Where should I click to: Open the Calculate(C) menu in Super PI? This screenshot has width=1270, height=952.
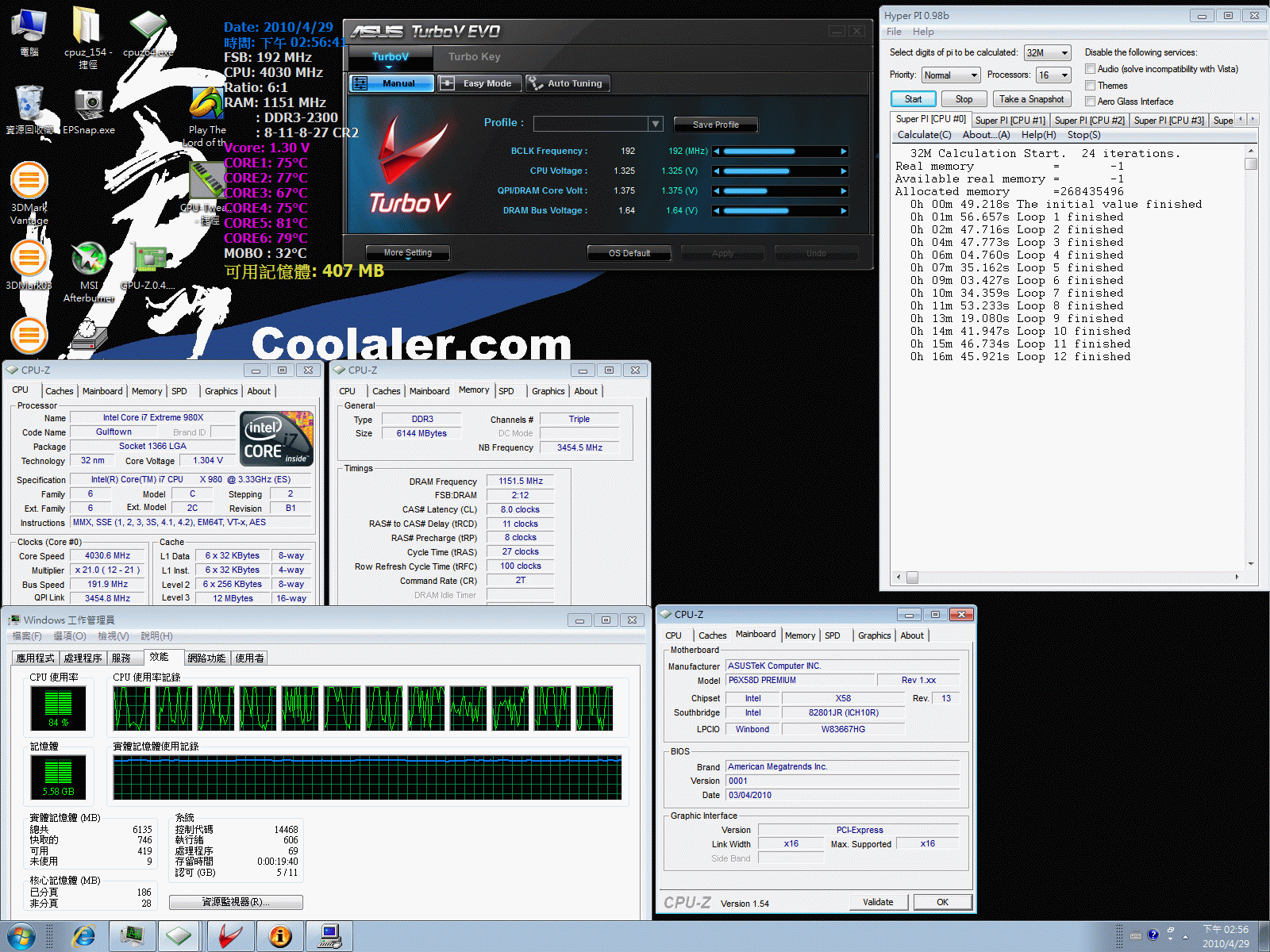(924, 135)
